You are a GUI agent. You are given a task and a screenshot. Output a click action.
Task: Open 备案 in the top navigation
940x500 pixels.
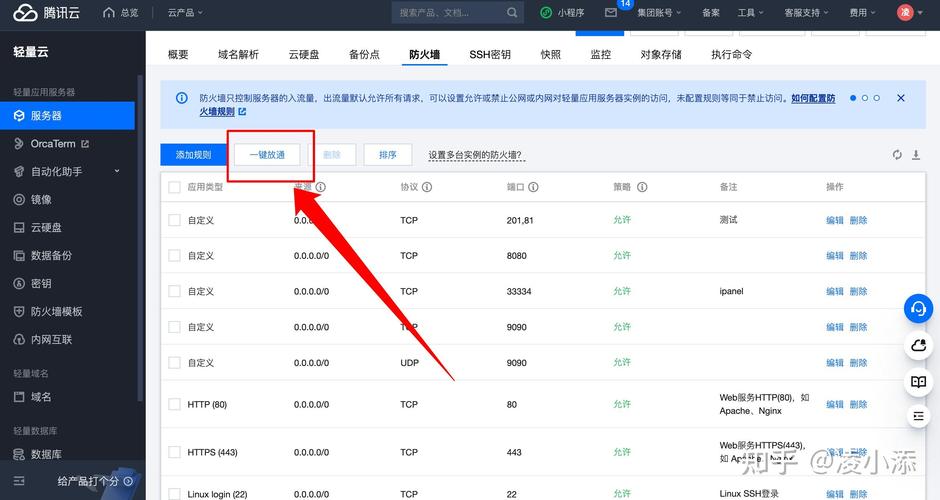pos(710,13)
